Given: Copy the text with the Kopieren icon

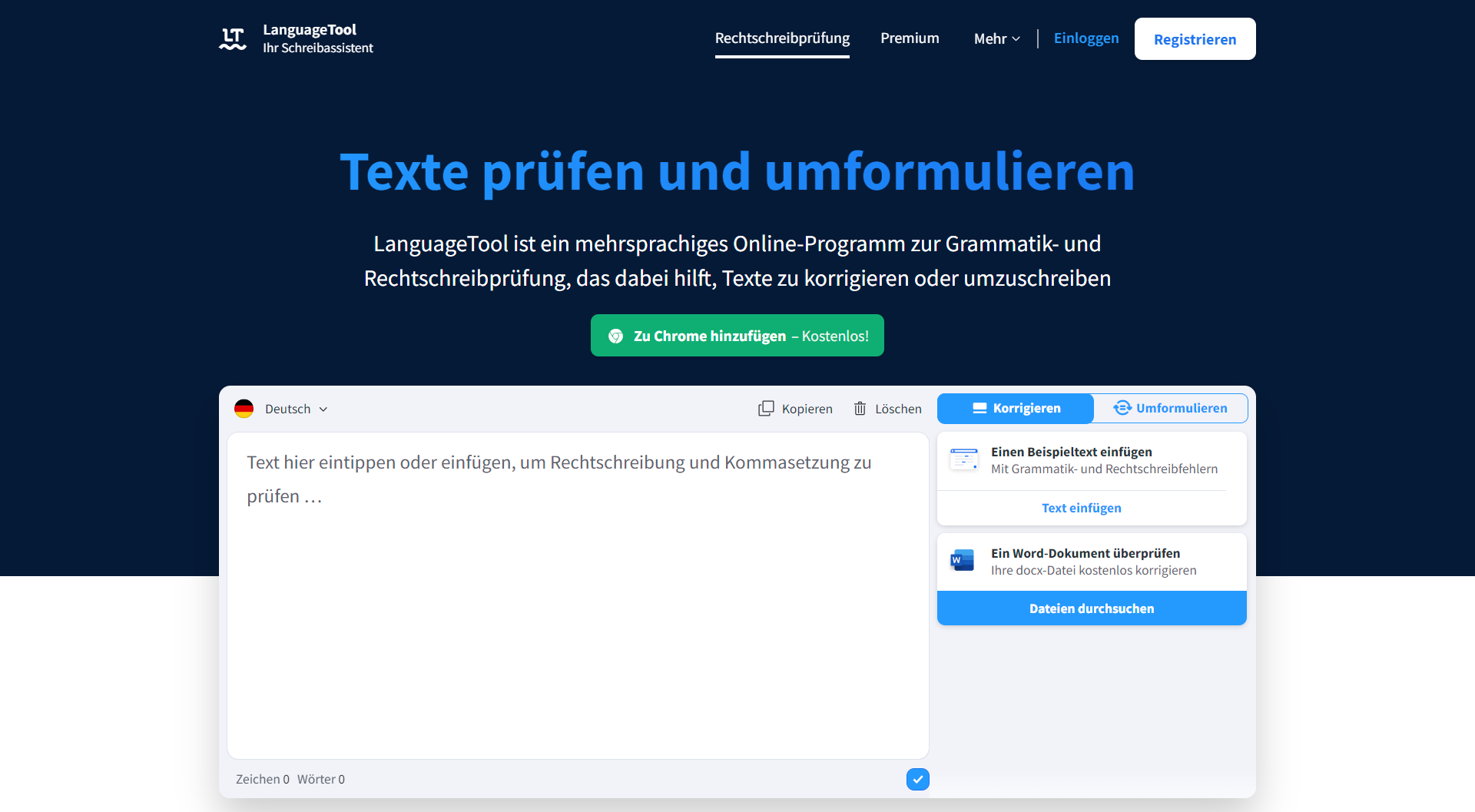Looking at the screenshot, I should [766, 408].
